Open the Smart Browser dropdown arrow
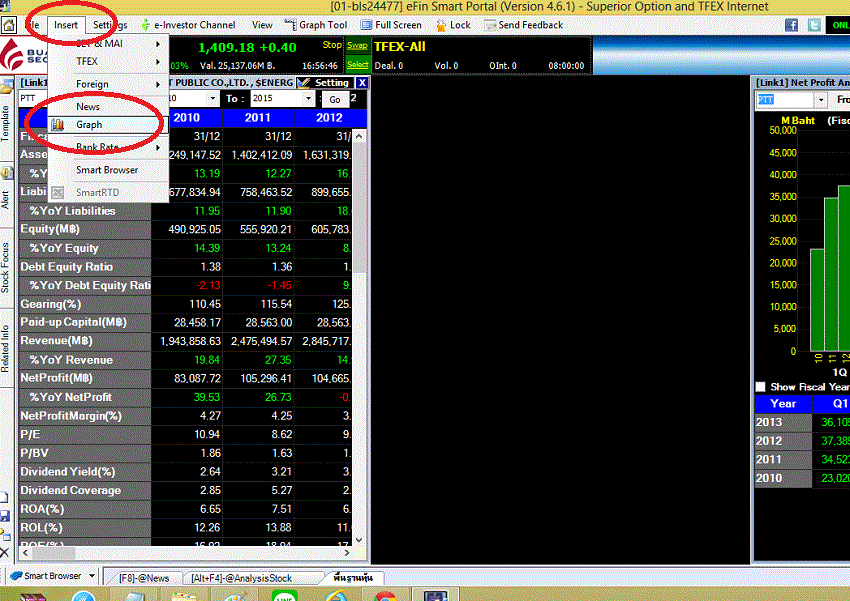This screenshot has width=850, height=601. click(x=92, y=576)
